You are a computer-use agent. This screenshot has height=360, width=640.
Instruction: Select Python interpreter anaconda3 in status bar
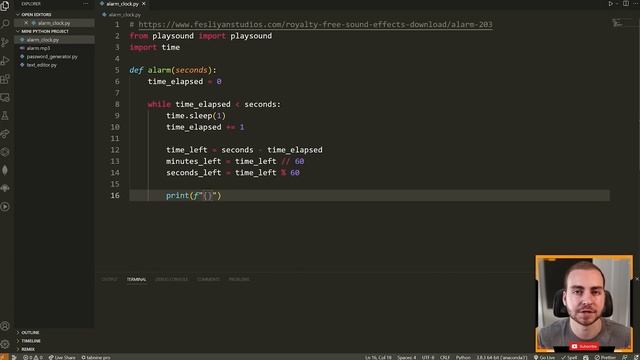click(502, 357)
